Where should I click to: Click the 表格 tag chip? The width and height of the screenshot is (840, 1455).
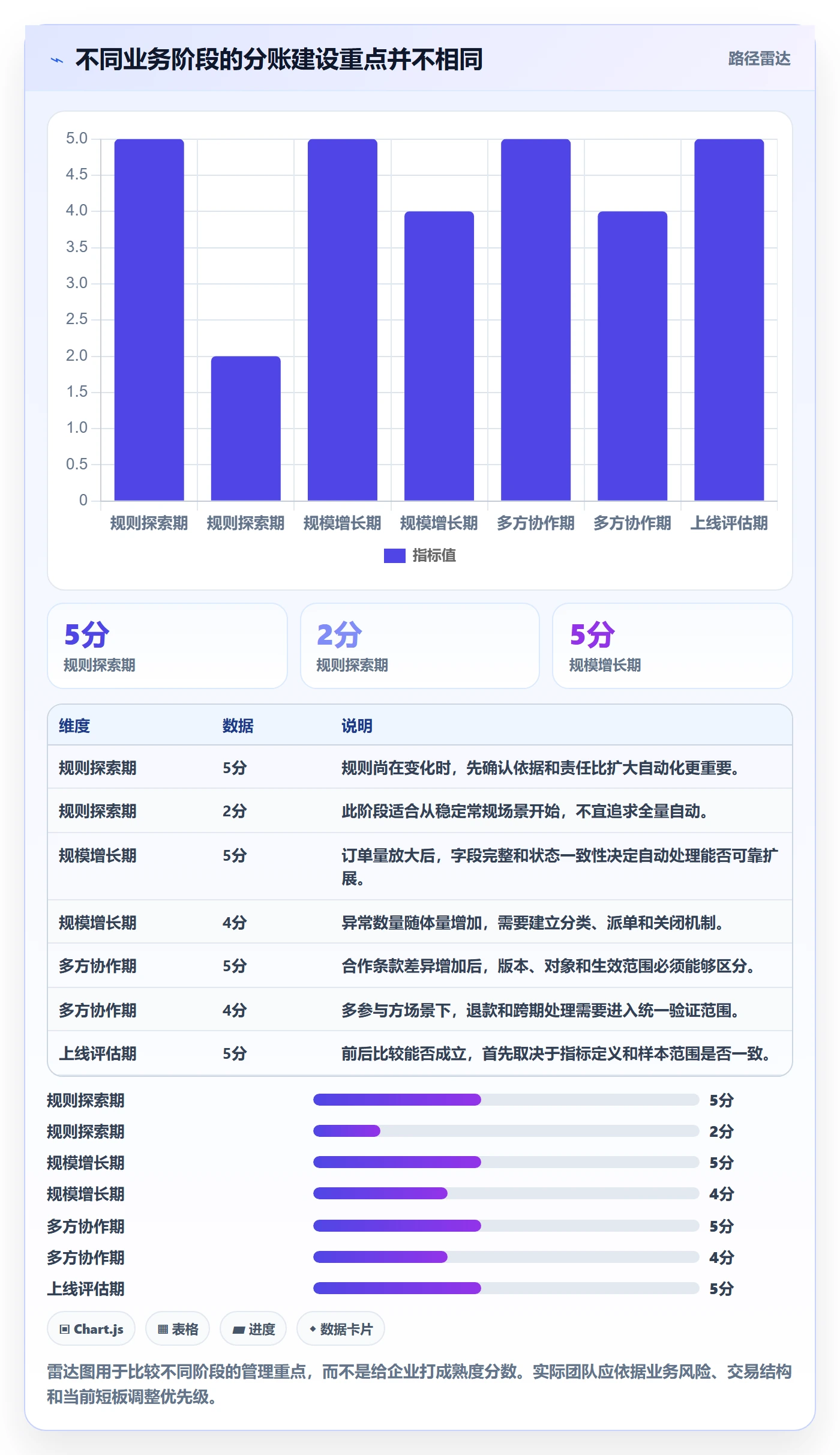[178, 1329]
